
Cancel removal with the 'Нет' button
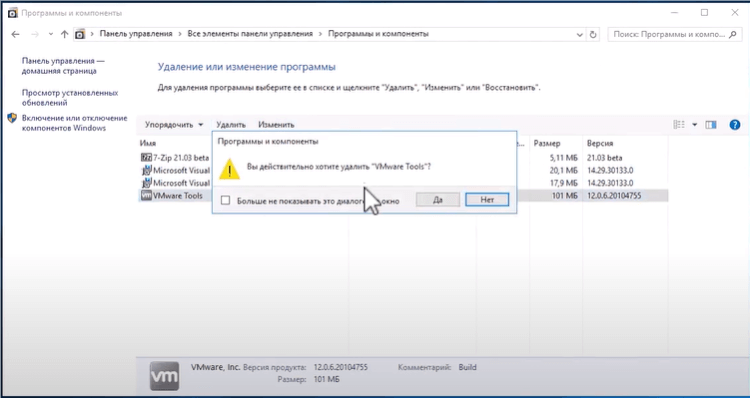(x=487, y=200)
